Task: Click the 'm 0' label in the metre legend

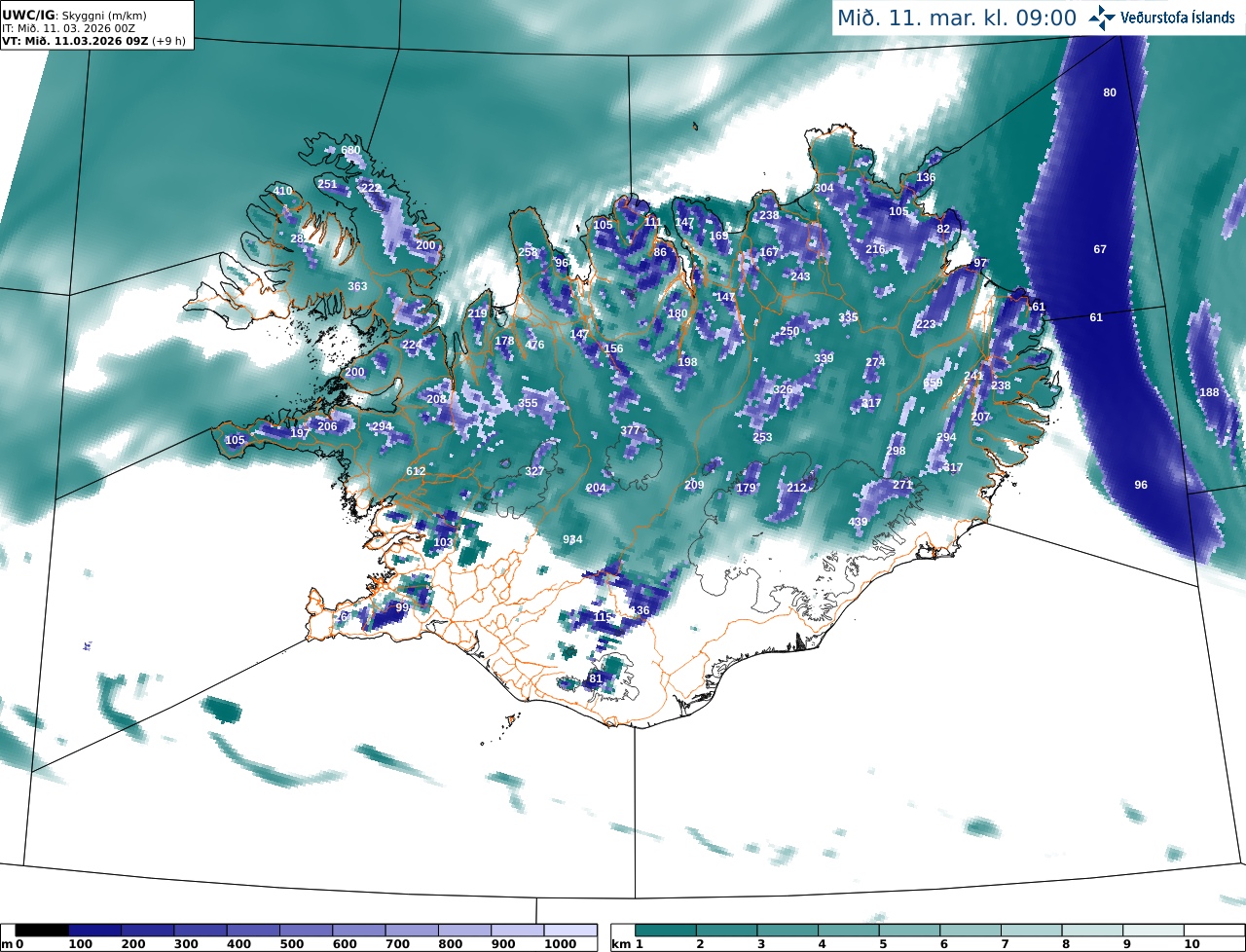Action: 14,944
